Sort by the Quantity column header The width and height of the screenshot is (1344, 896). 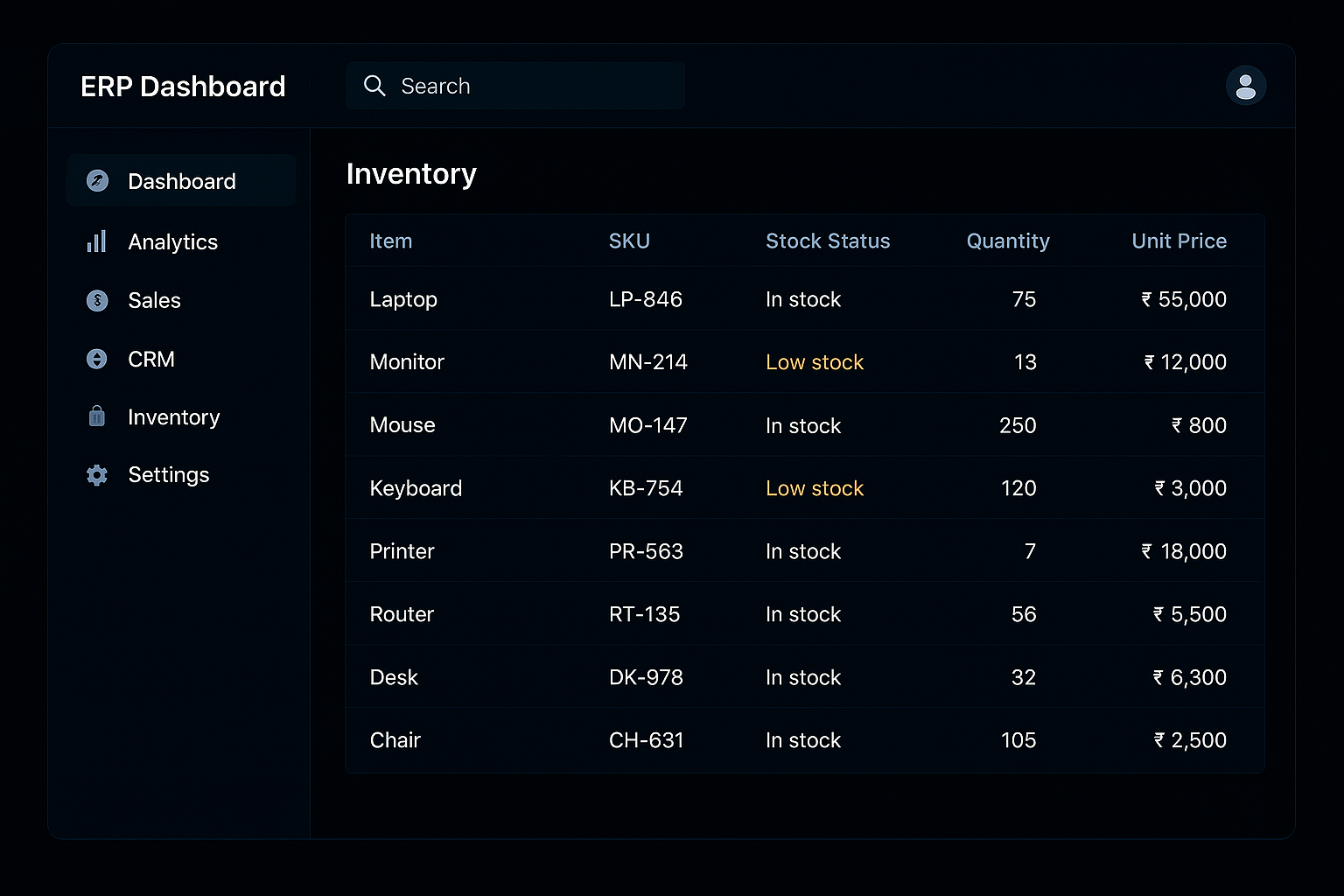coord(1007,241)
